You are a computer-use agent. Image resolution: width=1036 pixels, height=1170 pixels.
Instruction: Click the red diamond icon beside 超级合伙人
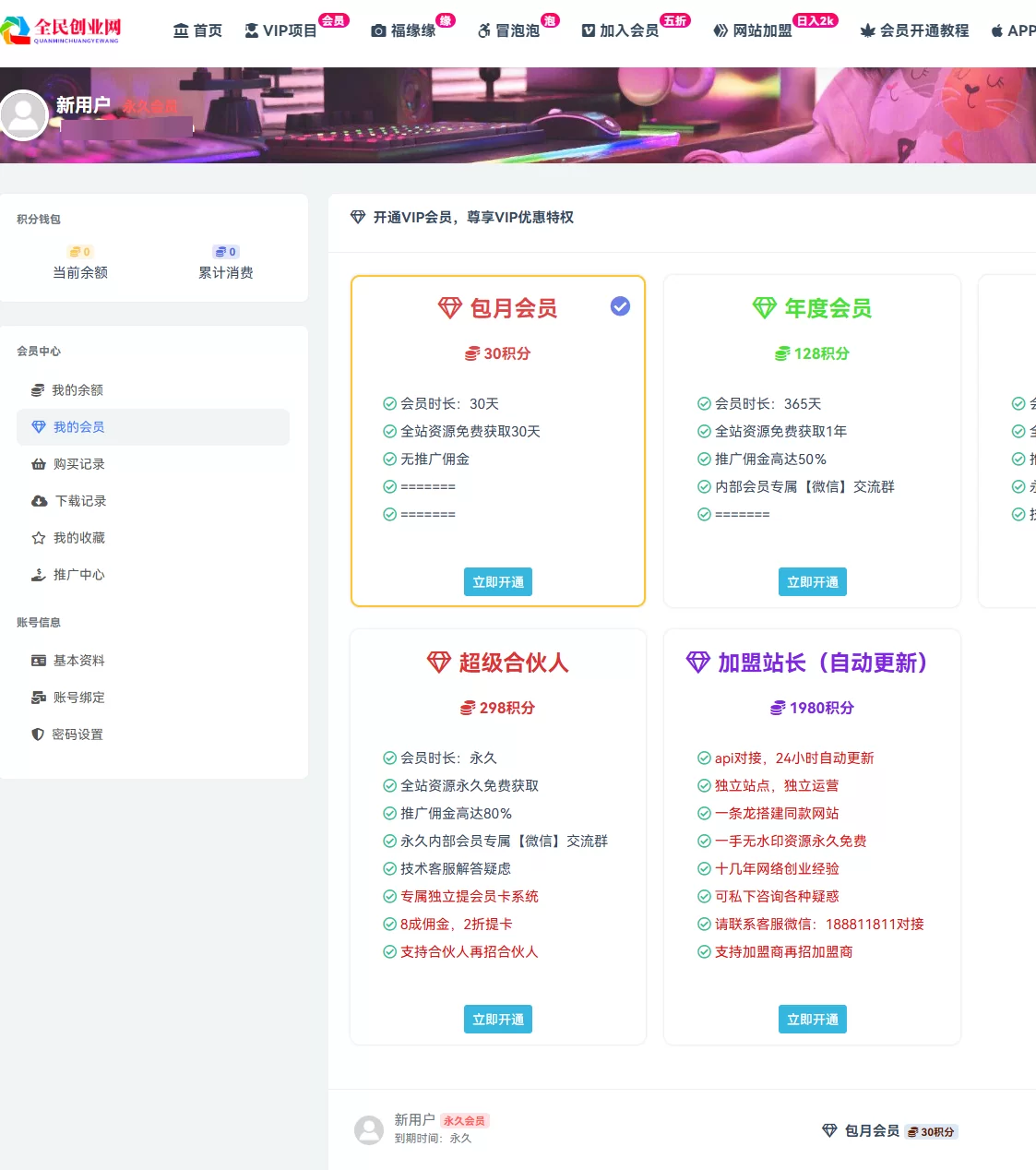[438, 663]
